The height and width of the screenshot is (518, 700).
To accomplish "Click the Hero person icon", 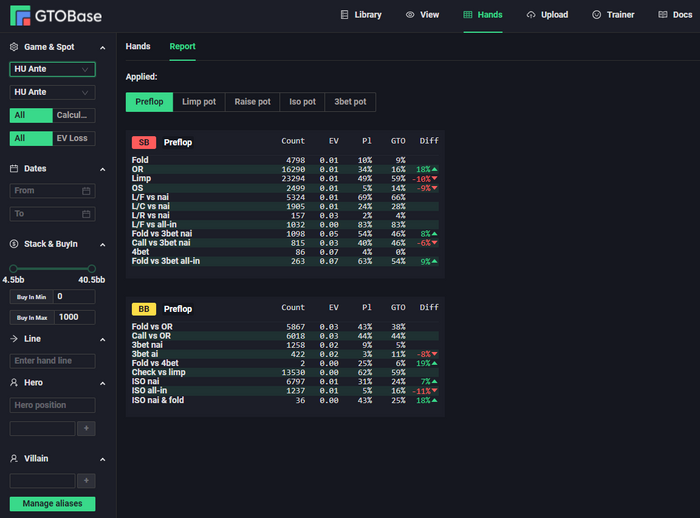I will pos(14,383).
